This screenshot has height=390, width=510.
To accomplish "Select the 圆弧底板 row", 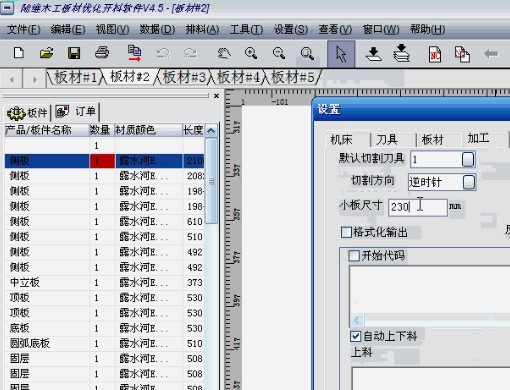I will coord(104,343).
